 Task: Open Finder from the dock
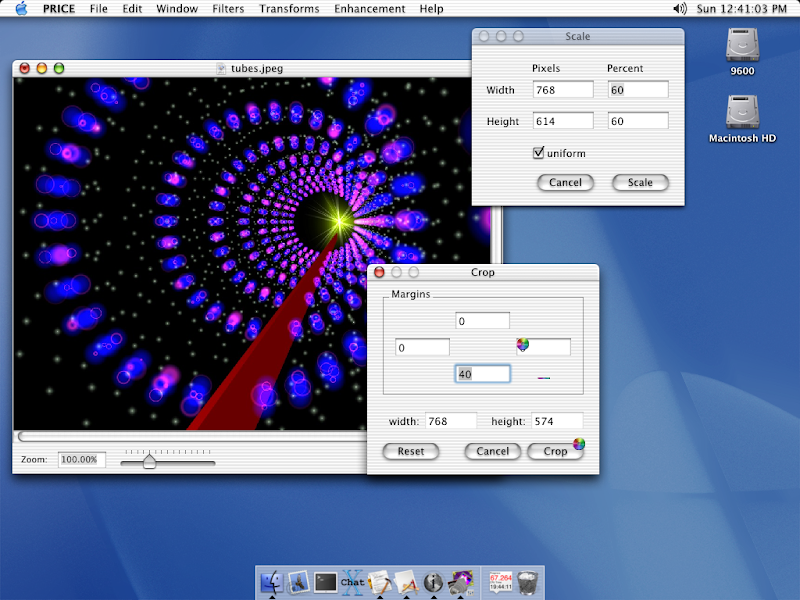coord(272,582)
